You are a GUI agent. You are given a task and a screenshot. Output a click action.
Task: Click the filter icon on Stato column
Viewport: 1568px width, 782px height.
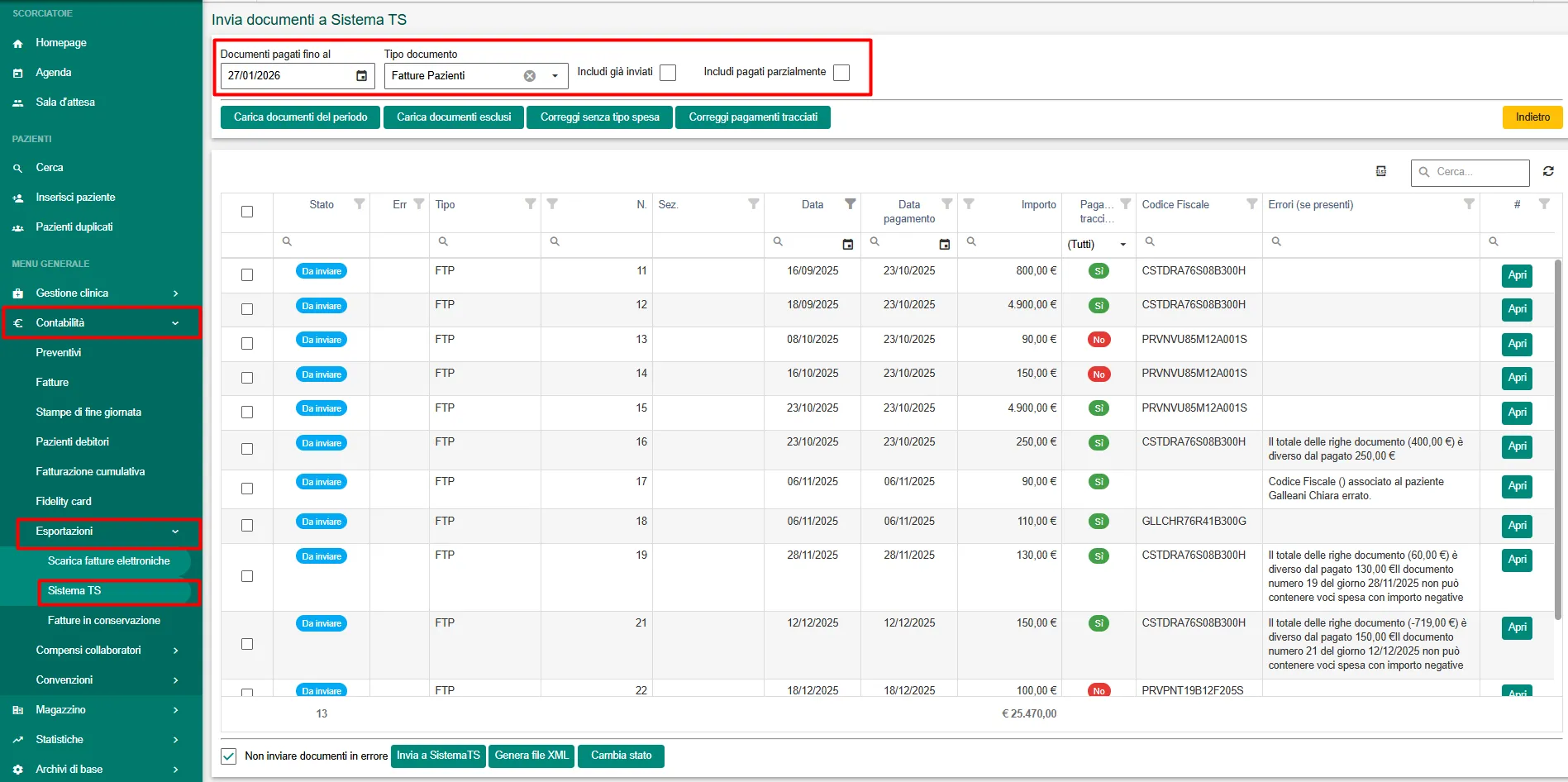360,204
